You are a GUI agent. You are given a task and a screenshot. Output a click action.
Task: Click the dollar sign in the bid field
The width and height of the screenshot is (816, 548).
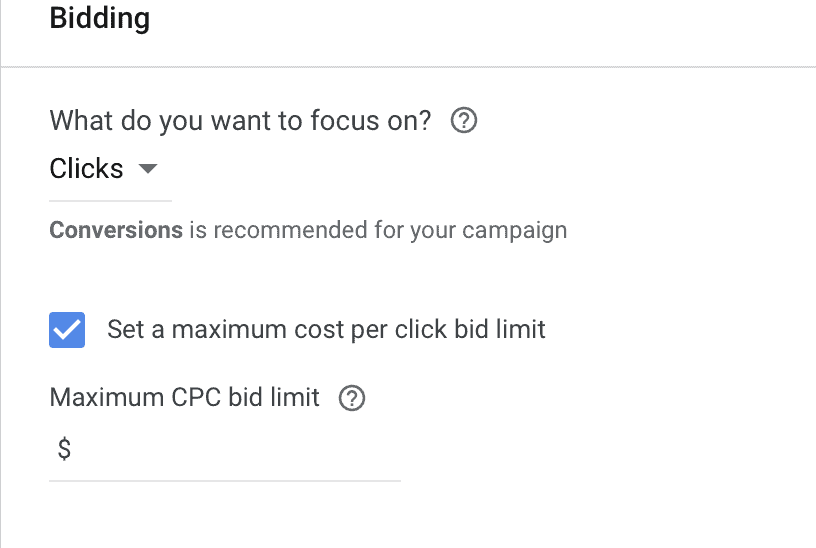click(64, 449)
